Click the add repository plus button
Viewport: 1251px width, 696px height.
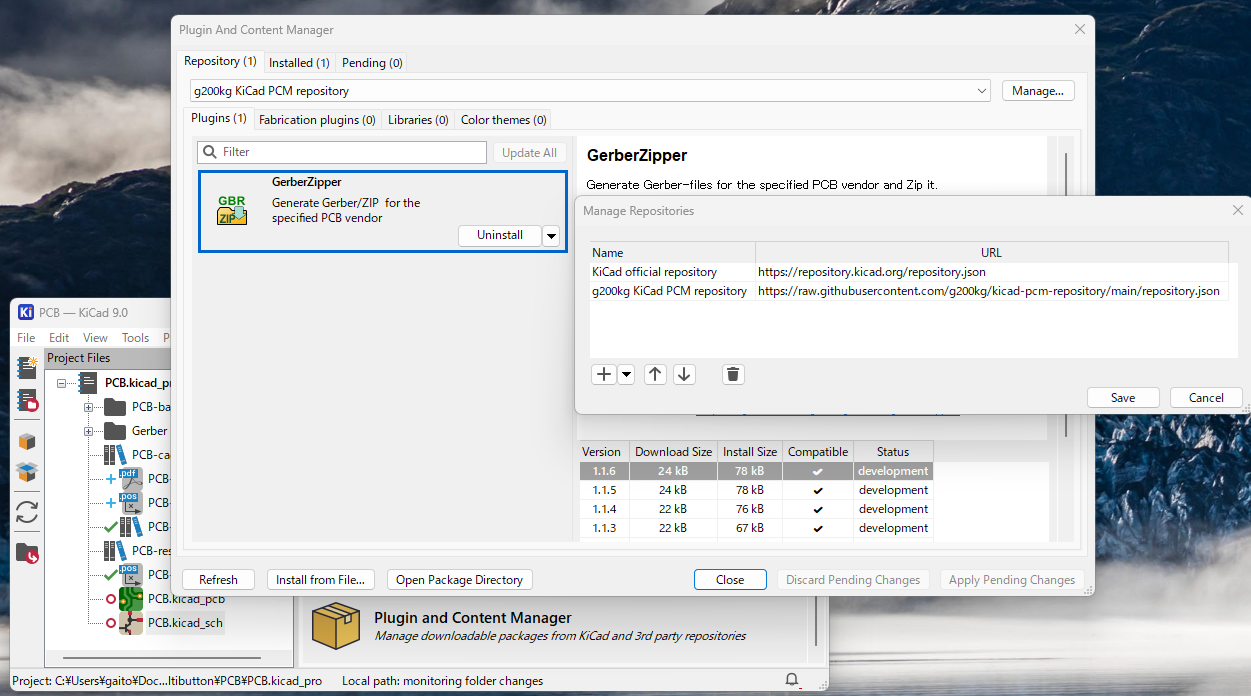[604, 374]
